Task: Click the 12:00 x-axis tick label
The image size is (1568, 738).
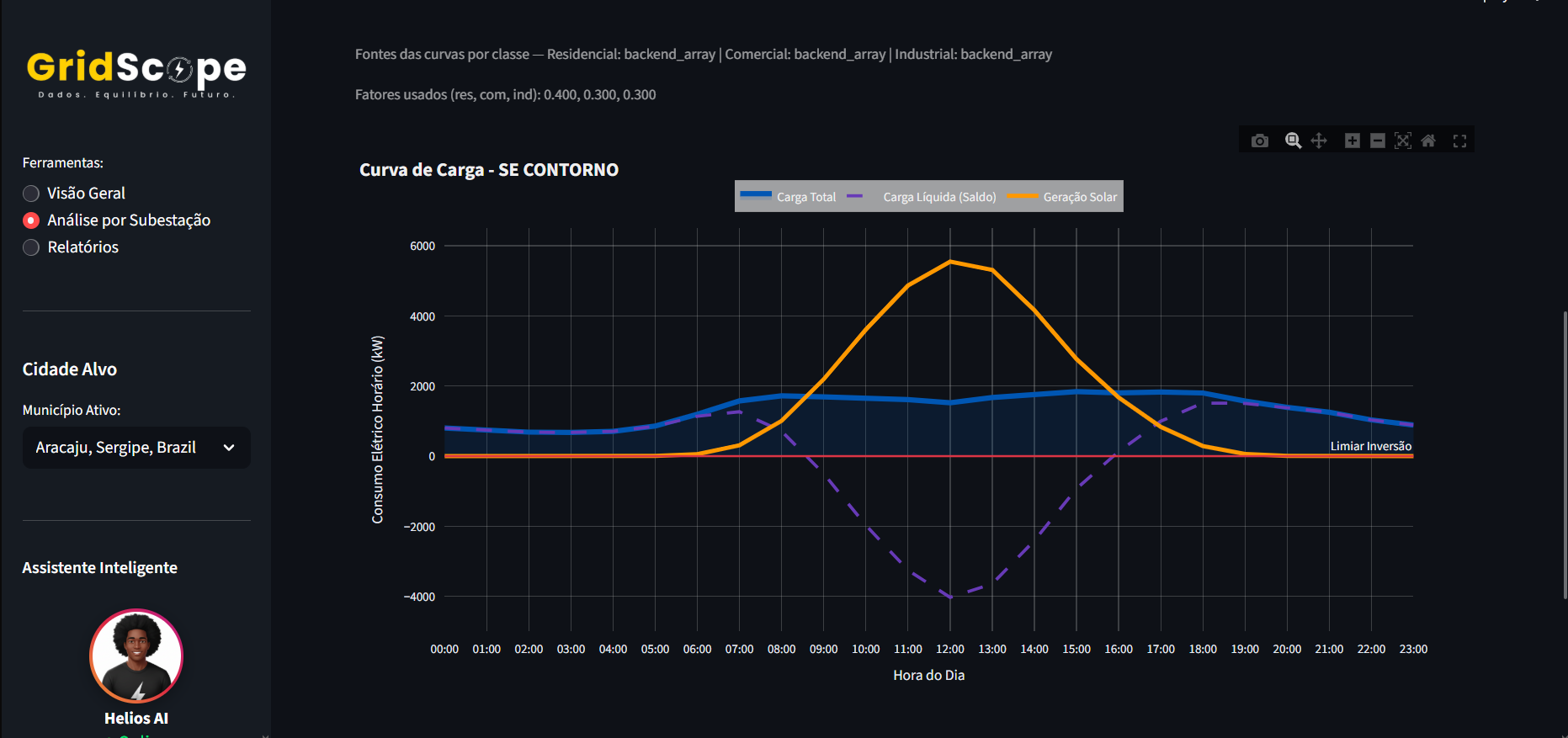Action: [x=950, y=650]
